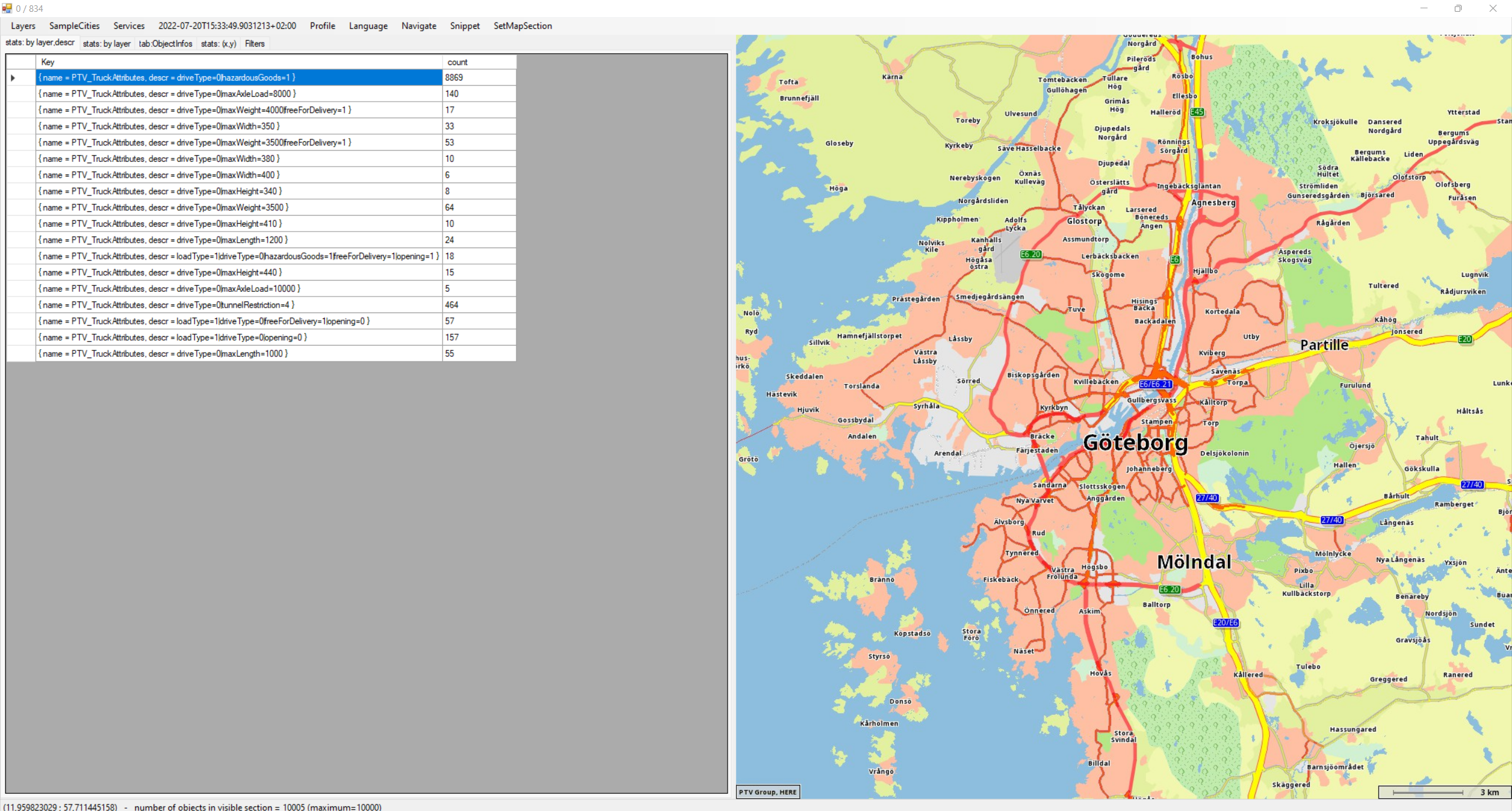1512x811 pixels.
Task: Click the row selector arrow of first row
Action: click(13, 78)
